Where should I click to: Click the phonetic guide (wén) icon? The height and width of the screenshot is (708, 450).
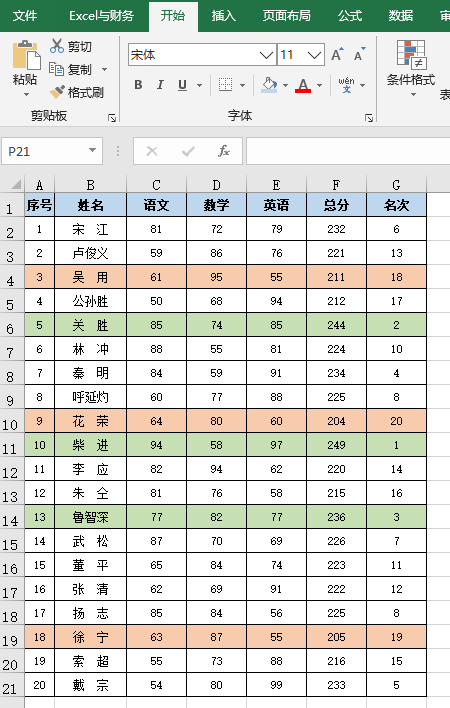coord(346,84)
